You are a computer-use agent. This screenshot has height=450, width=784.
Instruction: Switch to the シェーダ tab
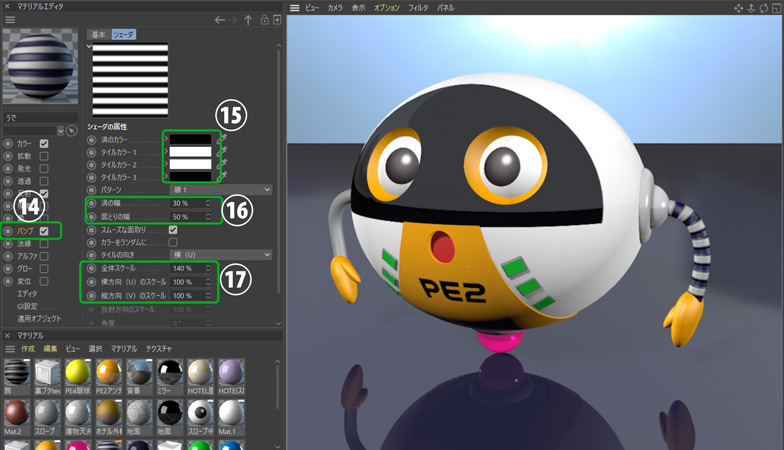[121, 34]
